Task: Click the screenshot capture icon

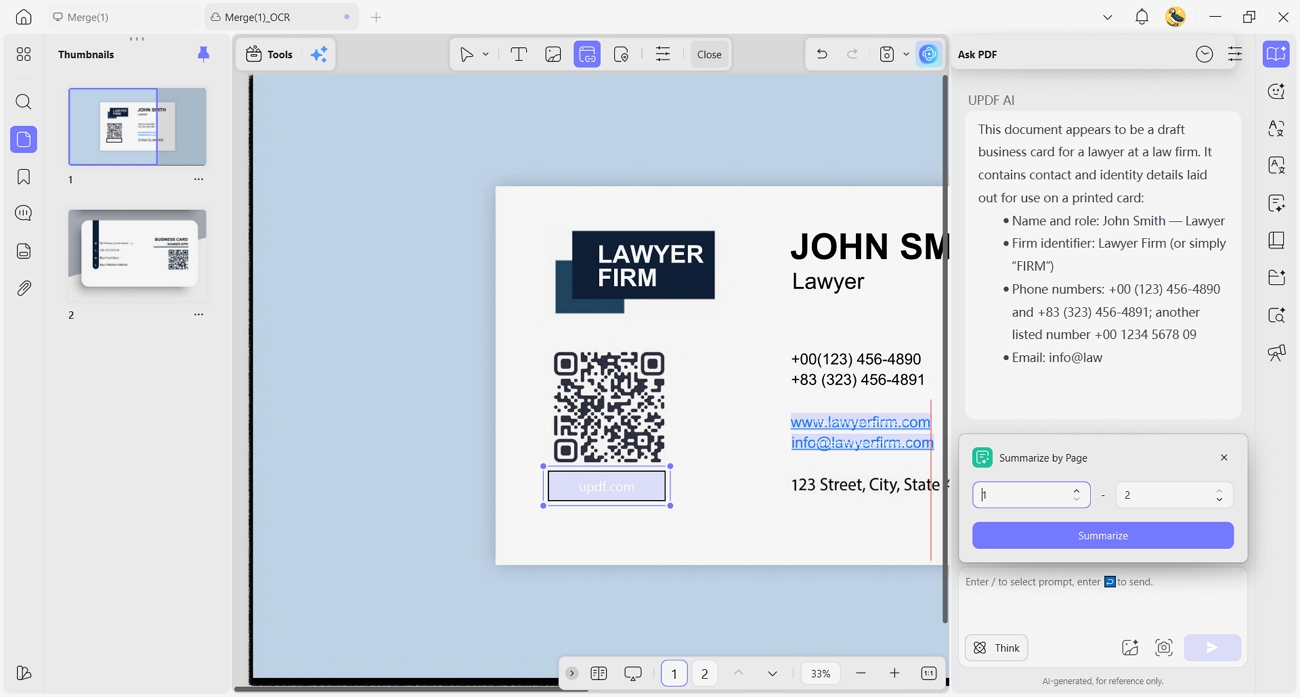Action: (x=1164, y=648)
